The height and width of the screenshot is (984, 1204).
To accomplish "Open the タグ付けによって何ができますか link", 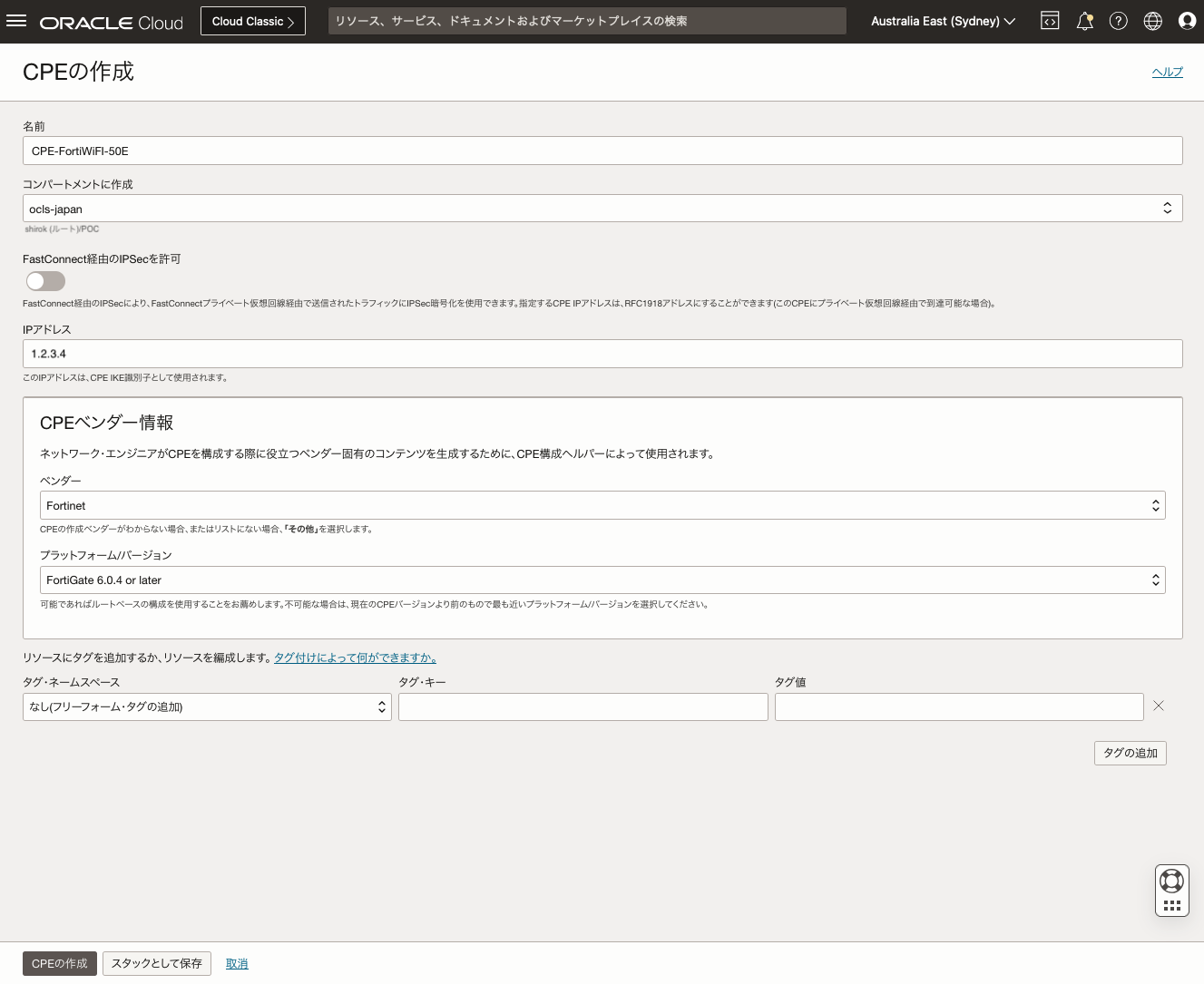I will (355, 658).
